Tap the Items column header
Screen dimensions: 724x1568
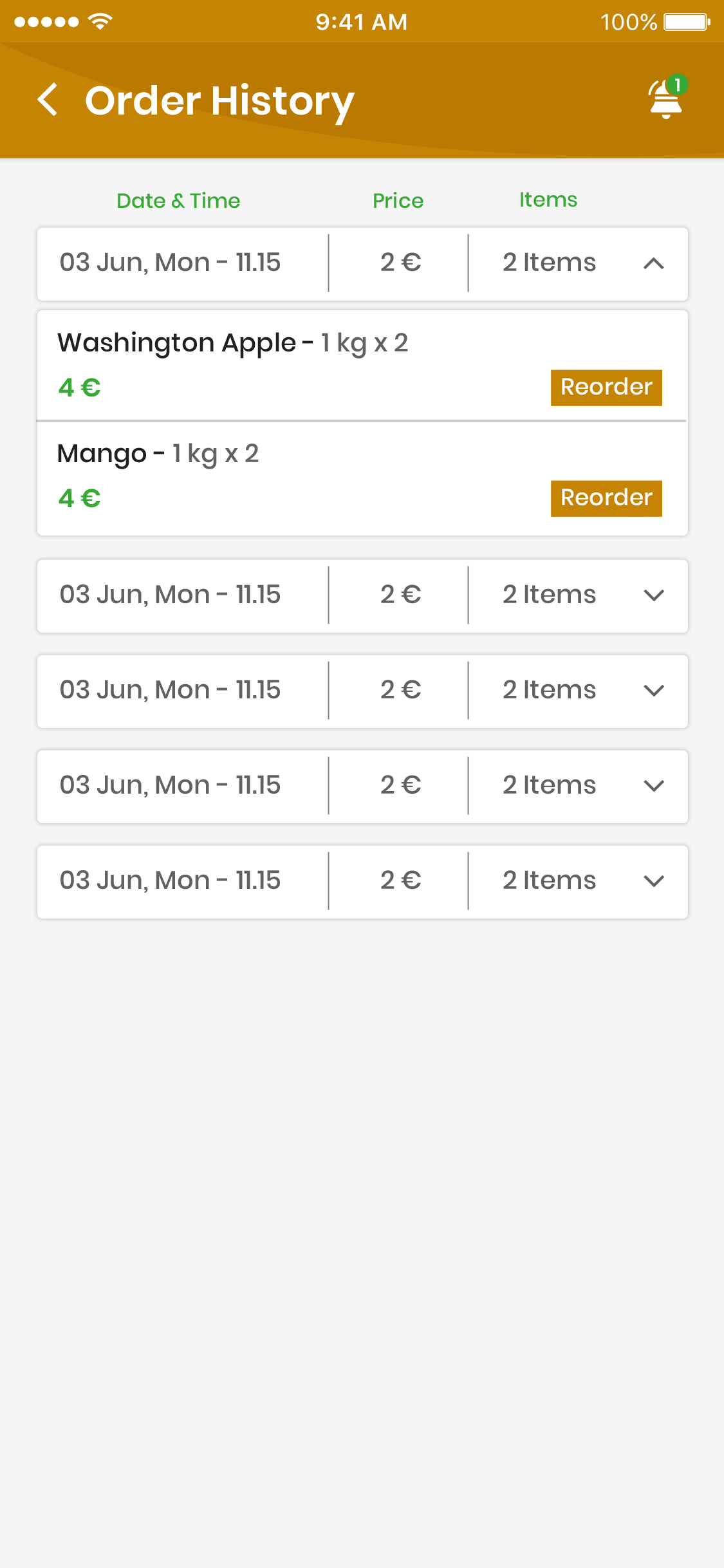pos(548,200)
